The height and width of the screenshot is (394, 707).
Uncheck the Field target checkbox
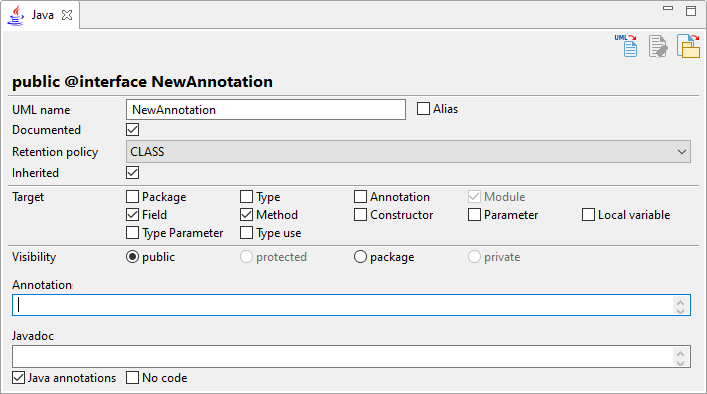coord(133,215)
